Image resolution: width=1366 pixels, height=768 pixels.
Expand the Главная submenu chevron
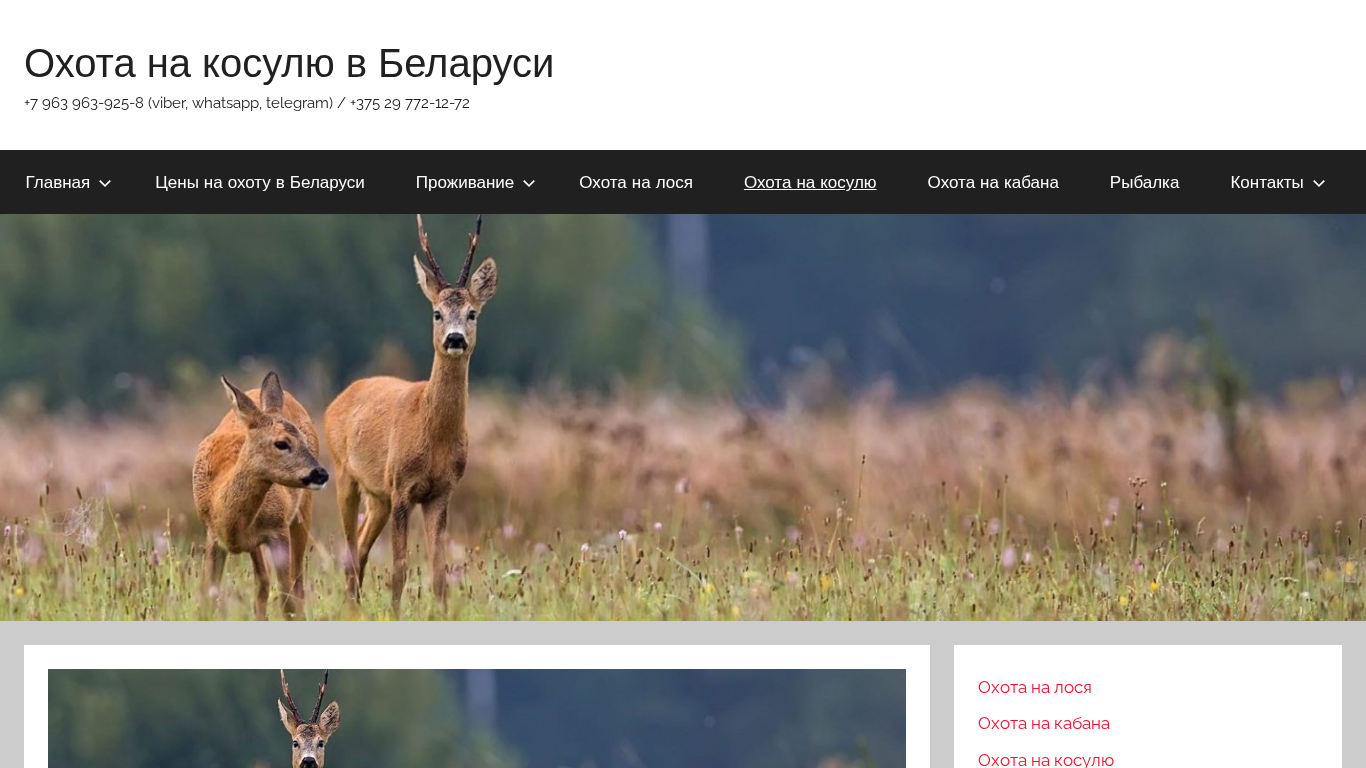click(x=105, y=183)
